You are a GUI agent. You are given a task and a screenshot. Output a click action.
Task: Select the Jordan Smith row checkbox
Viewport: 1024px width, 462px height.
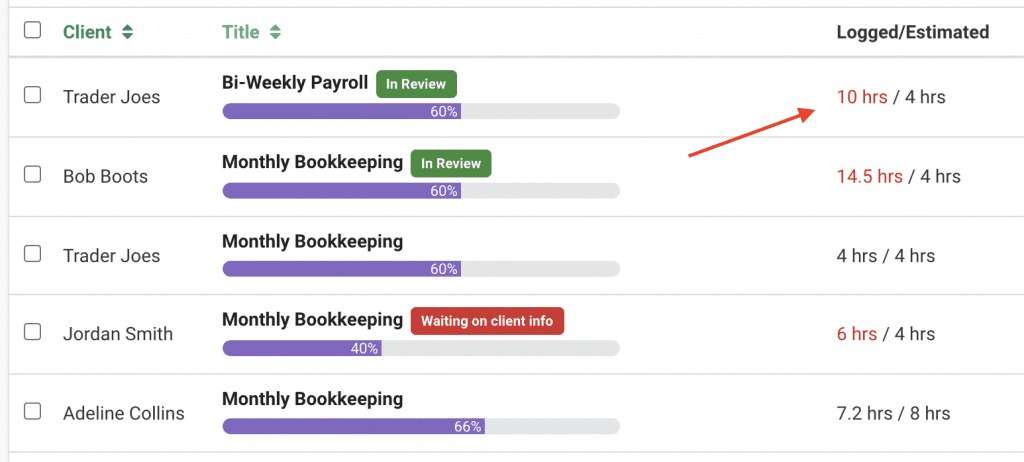tap(32, 332)
